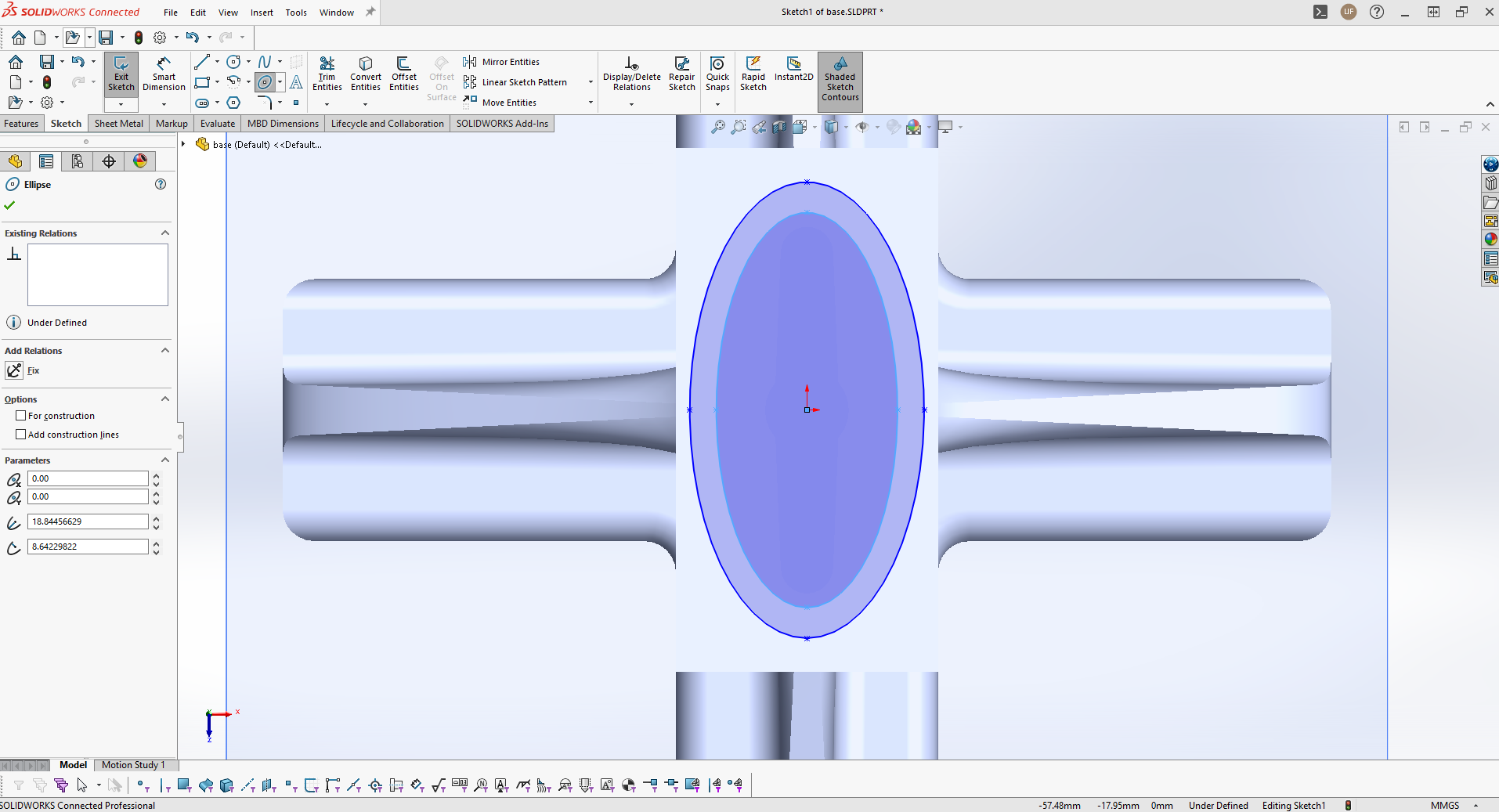
Task: Click Exit Sketch button
Action: [121, 74]
